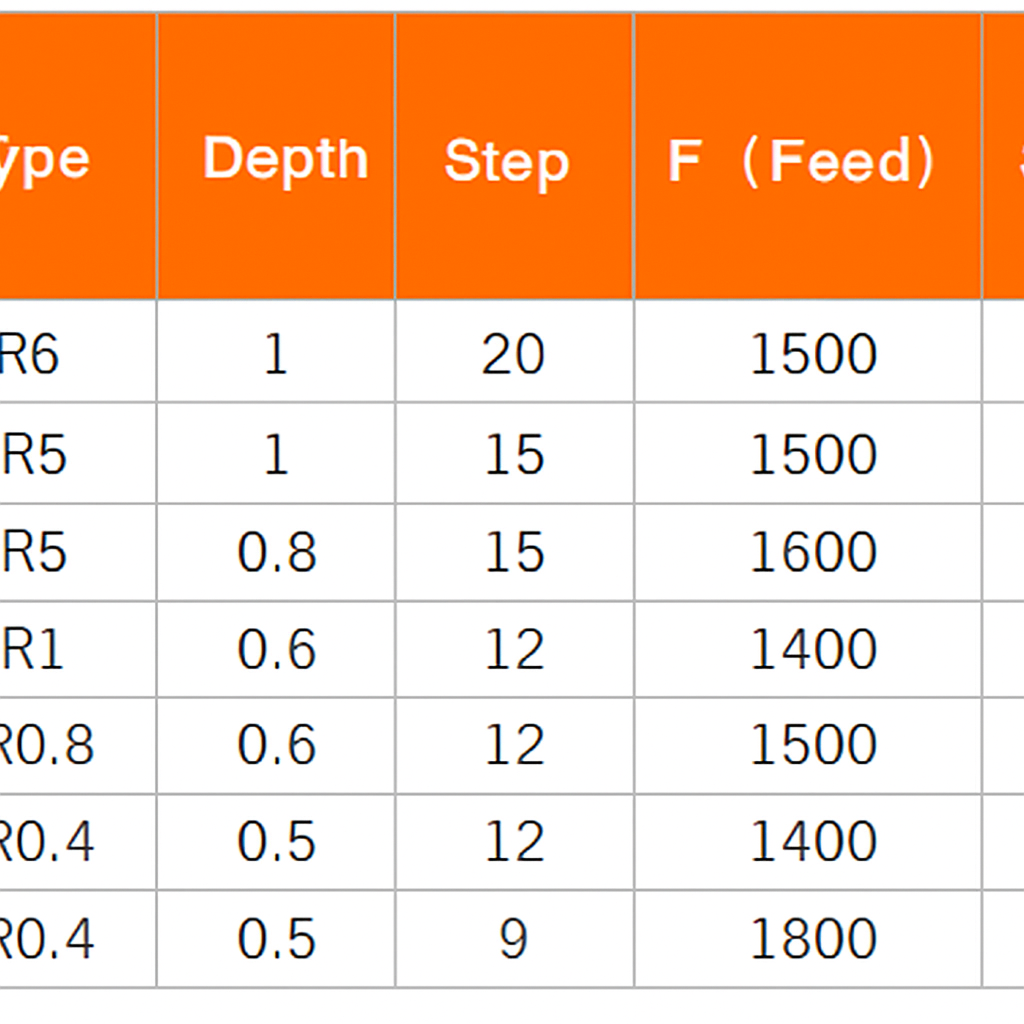Click the Depth cell in R1 row
The height and width of the screenshot is (1024, 1024).
point(277,649)
